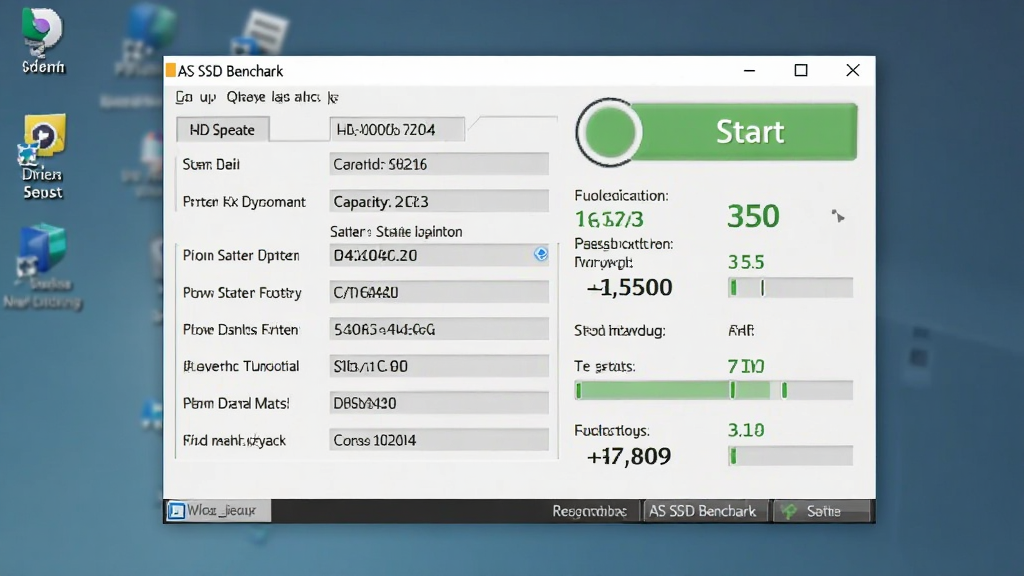Open the 'Dirien Sepst' desktop icon

coord(42,157)
